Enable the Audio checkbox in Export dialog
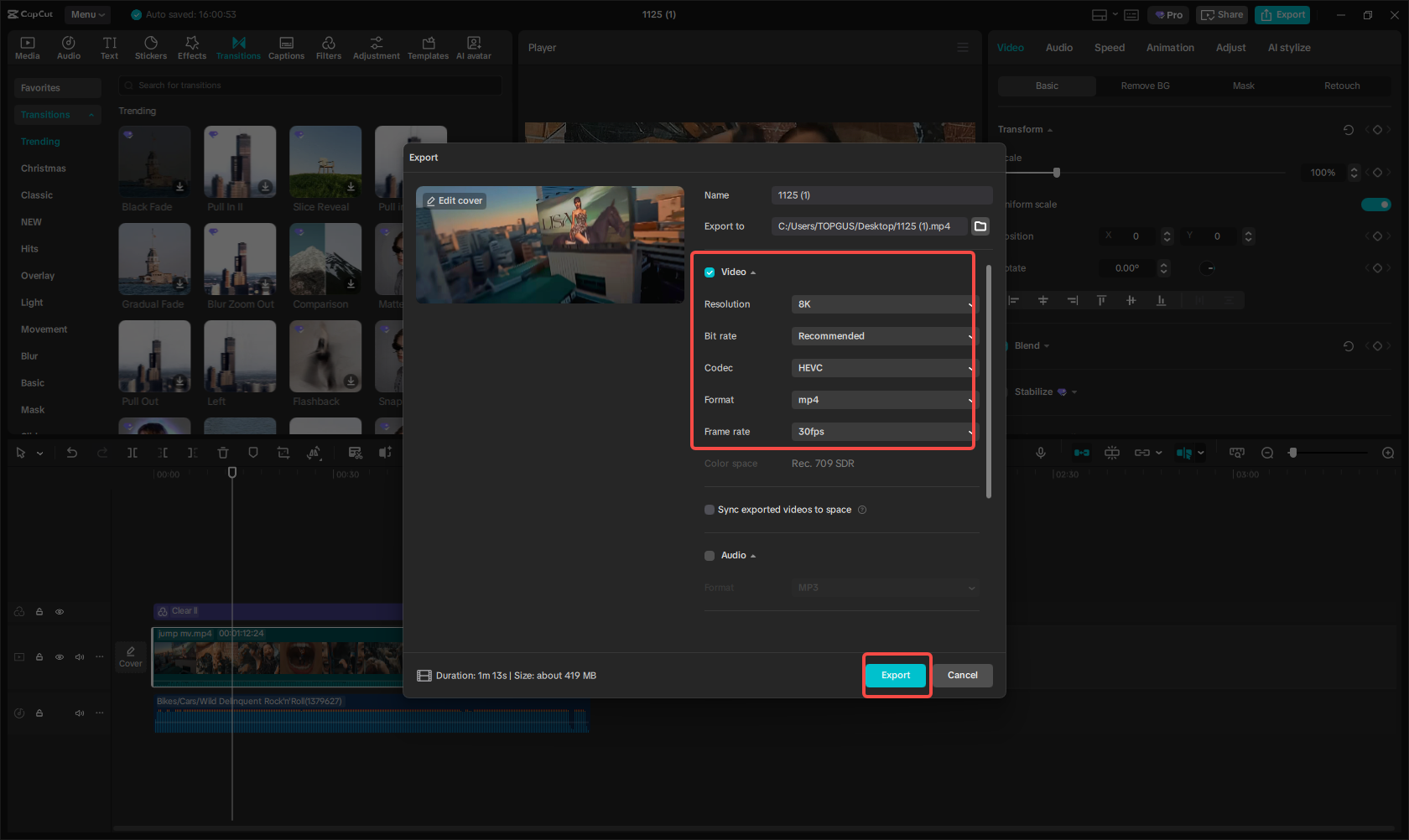This screenshot has width=1409, height=840. [709, 555]
